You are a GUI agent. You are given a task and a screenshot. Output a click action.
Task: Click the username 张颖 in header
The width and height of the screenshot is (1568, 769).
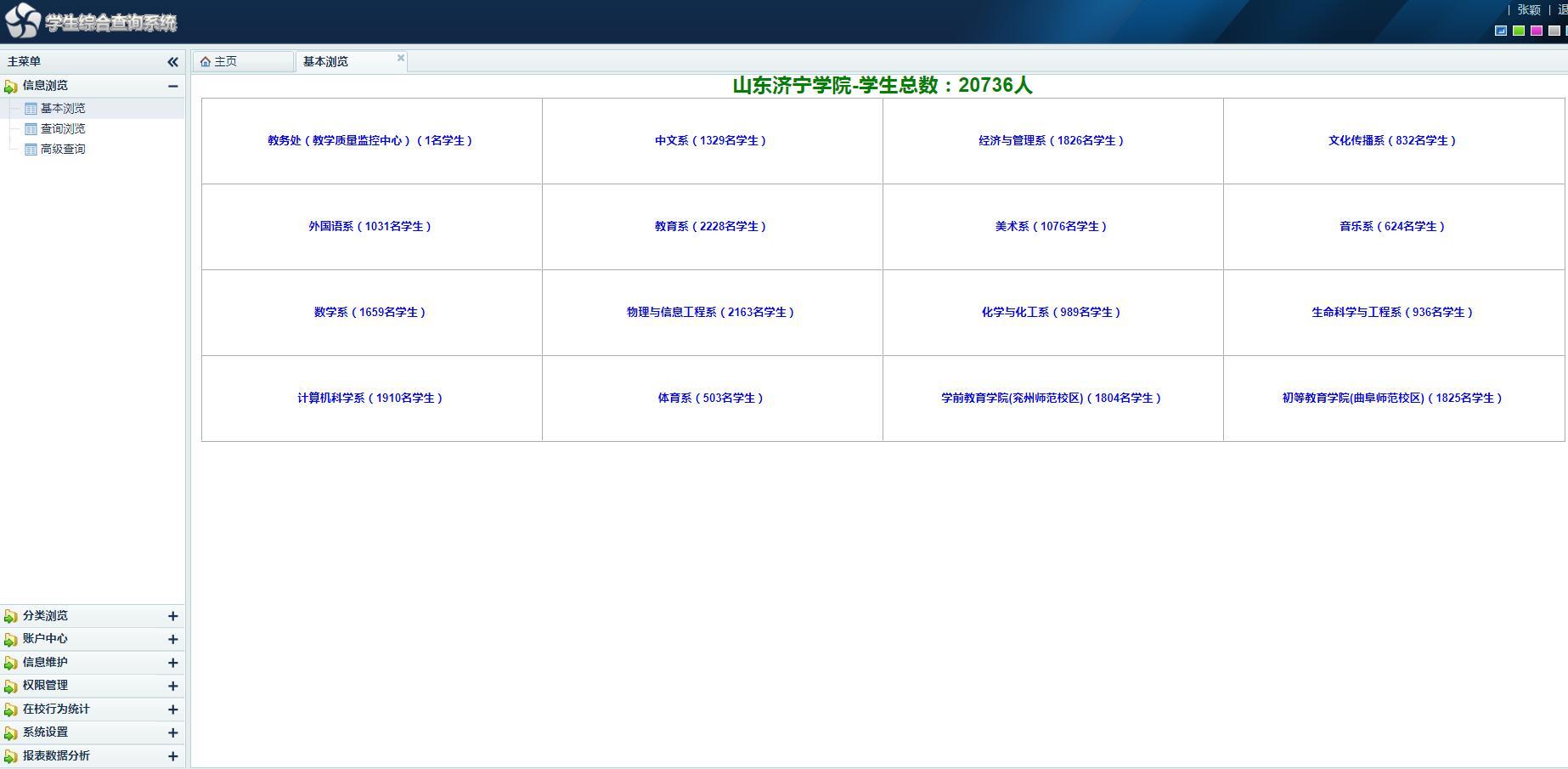pyautogui.click(x=1529, y=10)
